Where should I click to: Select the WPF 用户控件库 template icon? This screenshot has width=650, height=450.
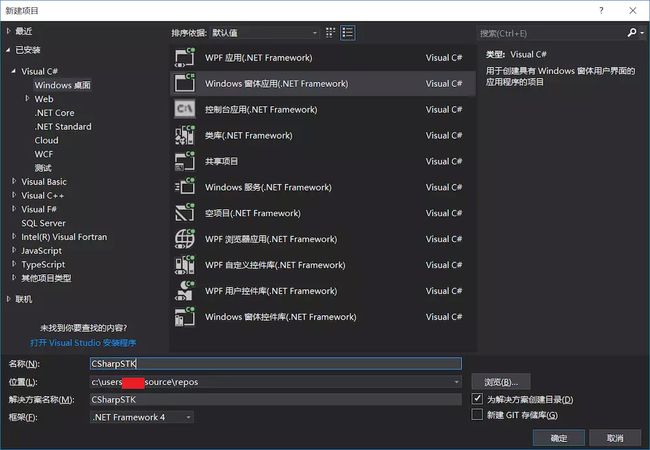pos(184,290)
